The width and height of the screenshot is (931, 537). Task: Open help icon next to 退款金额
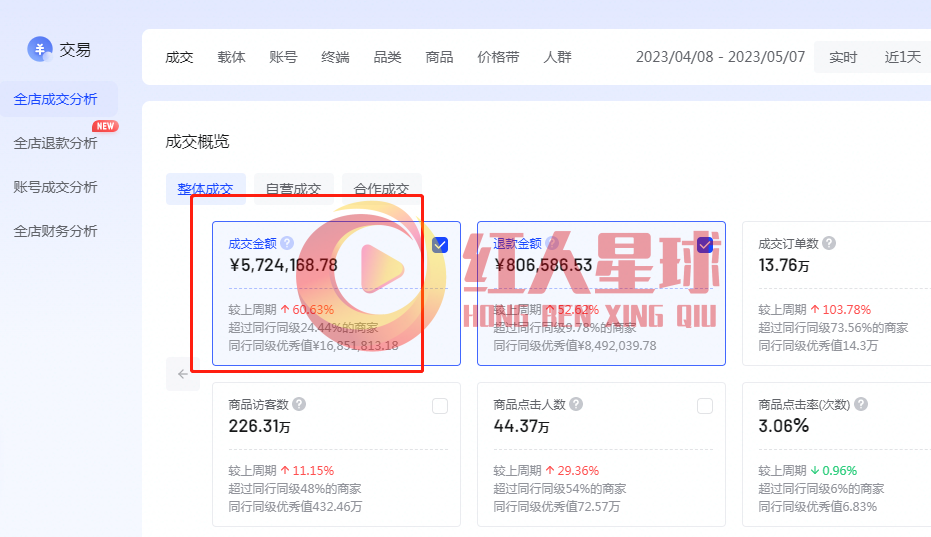[552, 243]
